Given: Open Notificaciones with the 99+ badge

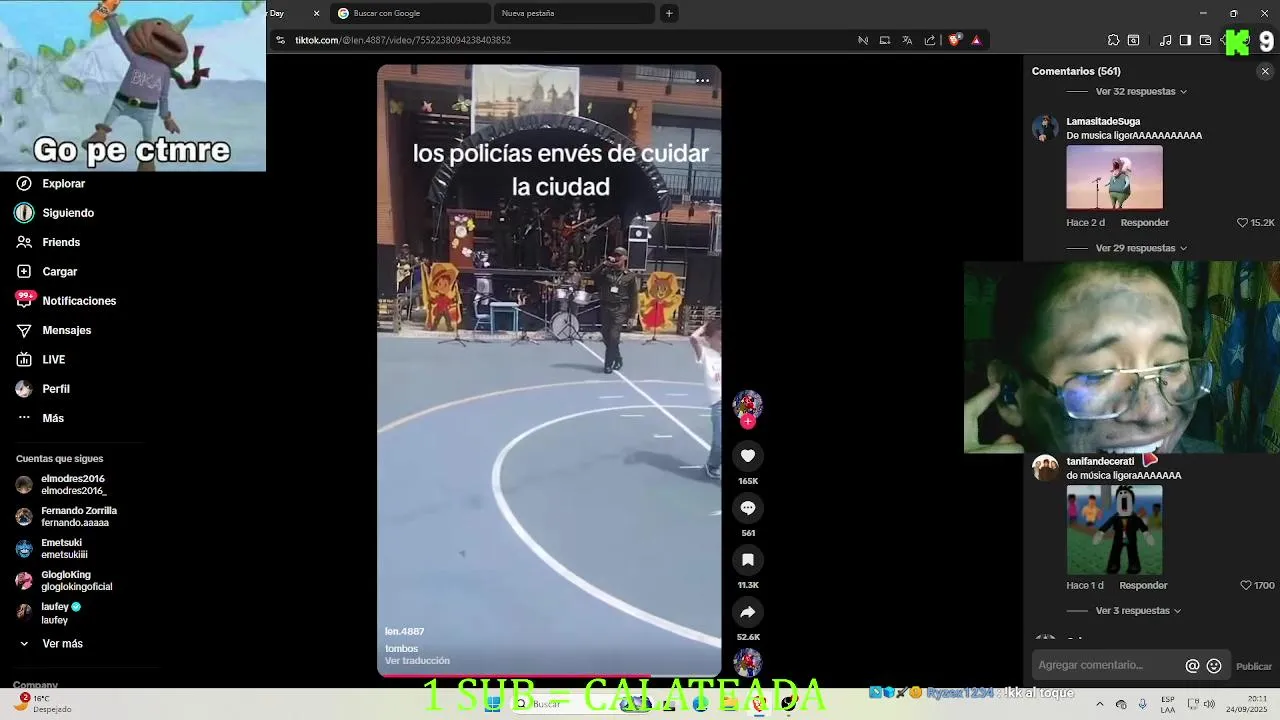Looking at the screenshot, I should (66, 301).
